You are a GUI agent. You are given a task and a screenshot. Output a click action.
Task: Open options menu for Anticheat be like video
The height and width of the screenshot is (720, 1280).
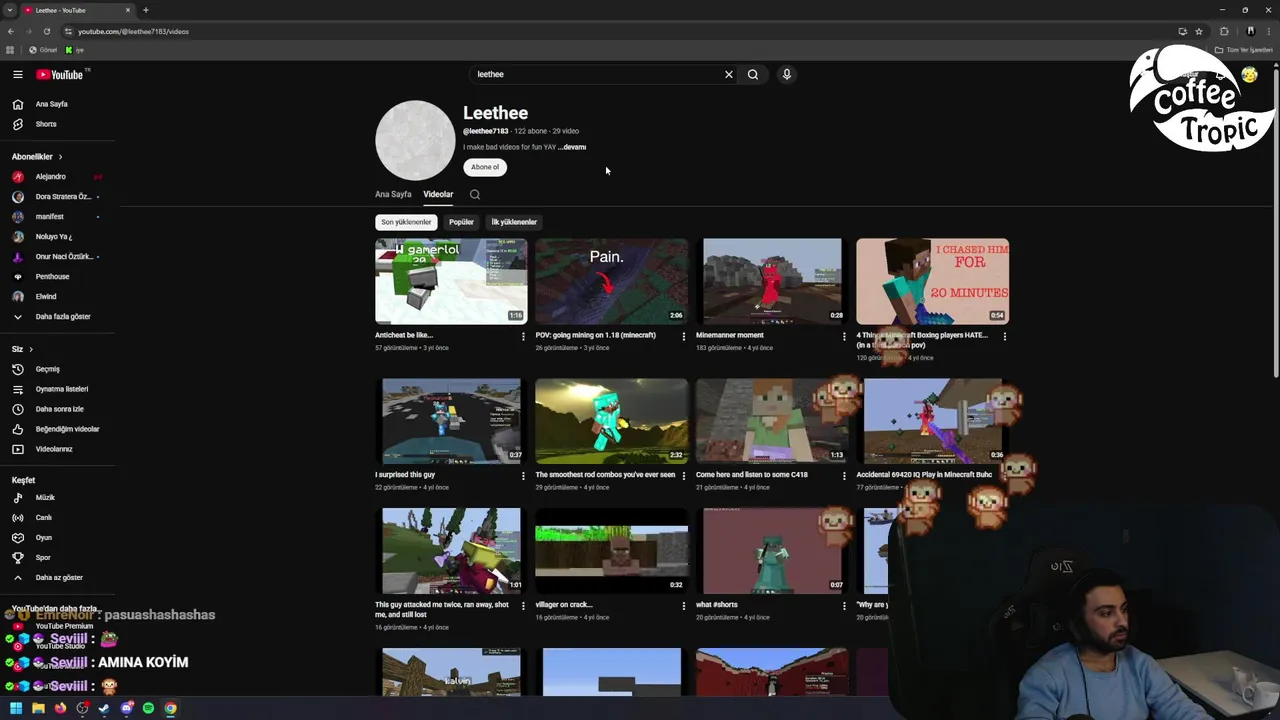coord(523,337)
